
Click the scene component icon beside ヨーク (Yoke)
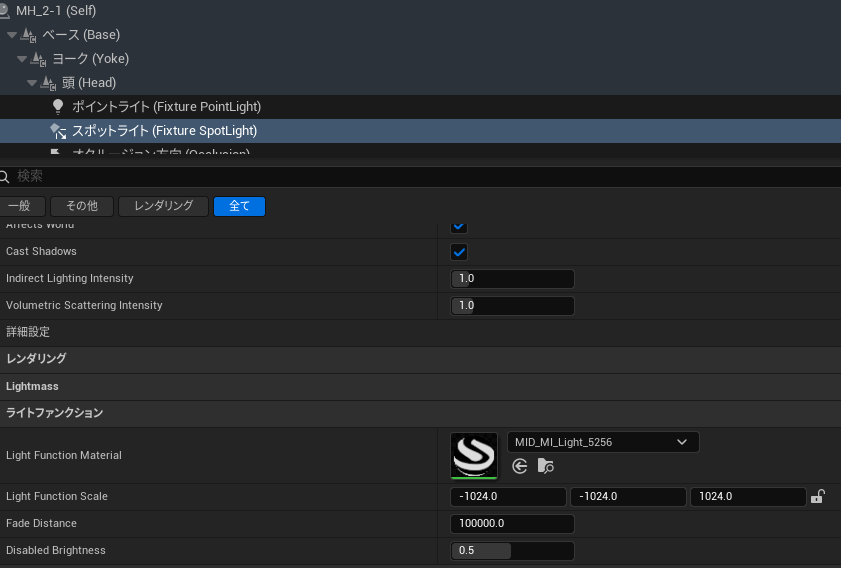coord(39,59)
